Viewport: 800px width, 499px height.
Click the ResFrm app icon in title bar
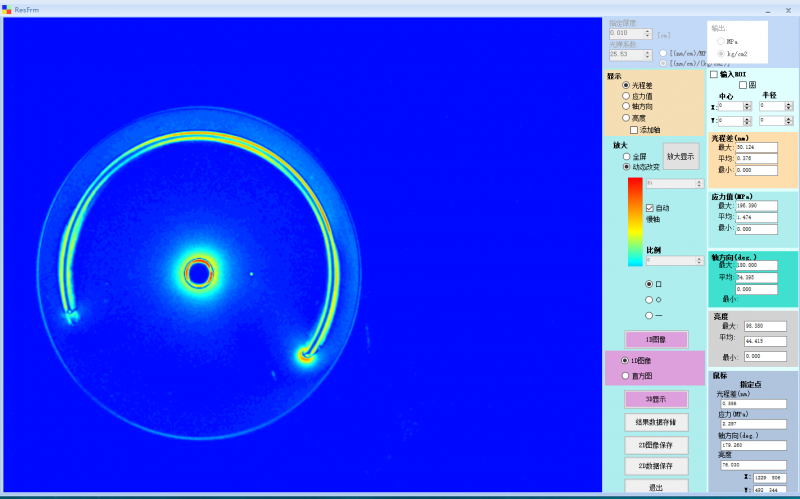tap(7, 8)
